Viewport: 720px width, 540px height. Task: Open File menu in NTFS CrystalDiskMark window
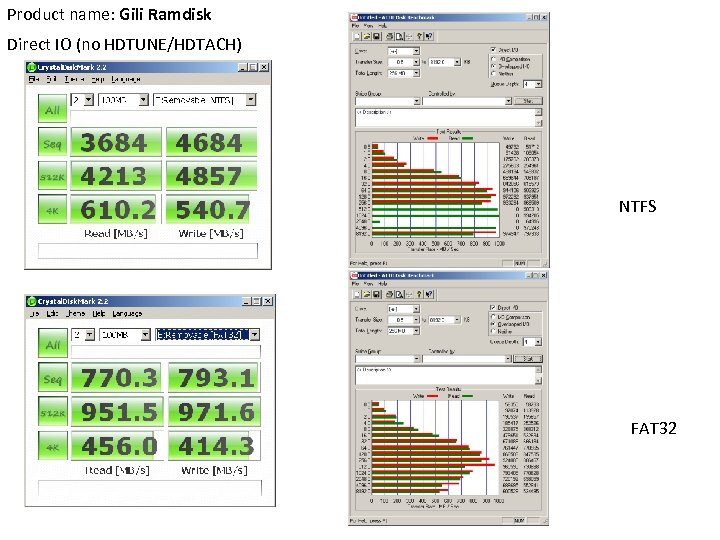tap(34, 79)
